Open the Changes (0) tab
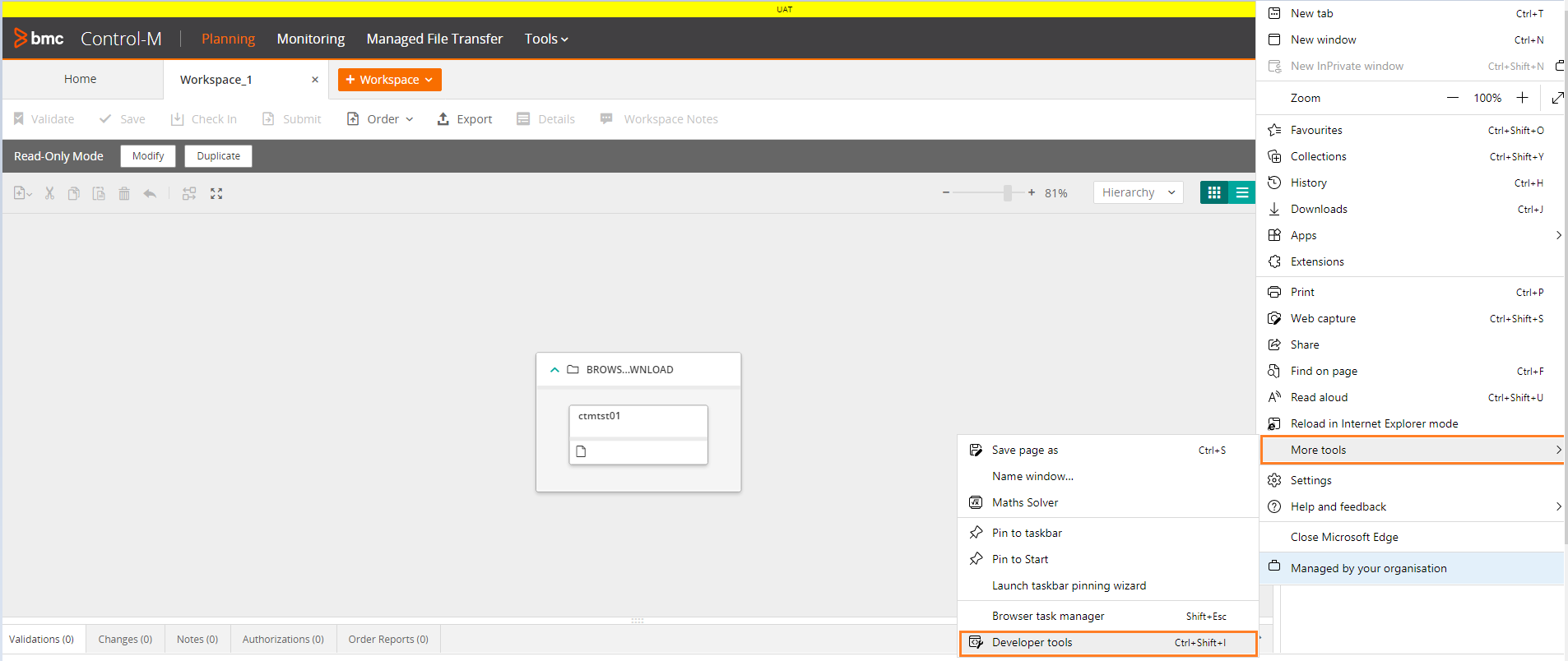The height and width of the screenshot is (661, 1568). (125, 639)
